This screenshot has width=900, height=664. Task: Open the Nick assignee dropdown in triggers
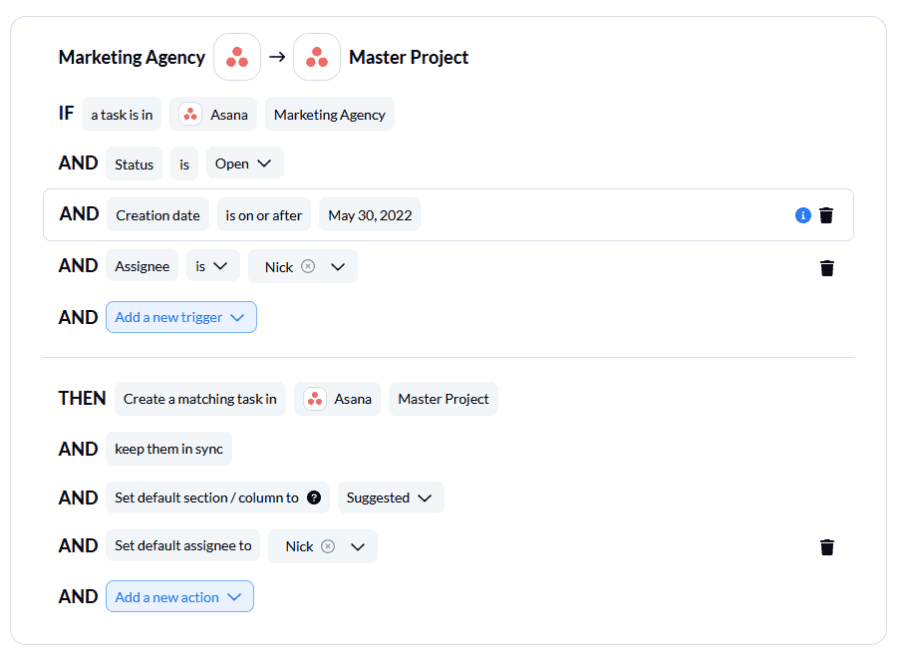(x=339, y=266)
